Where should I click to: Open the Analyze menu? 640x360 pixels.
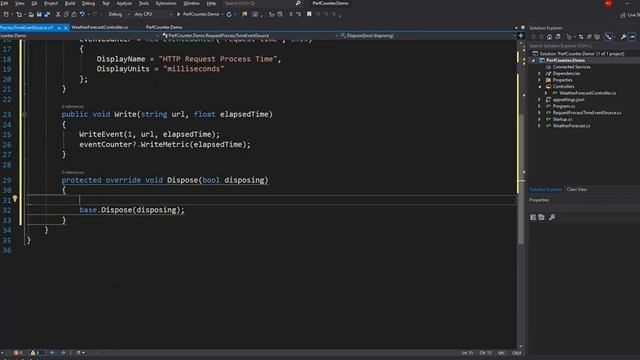tap(124, 3)
